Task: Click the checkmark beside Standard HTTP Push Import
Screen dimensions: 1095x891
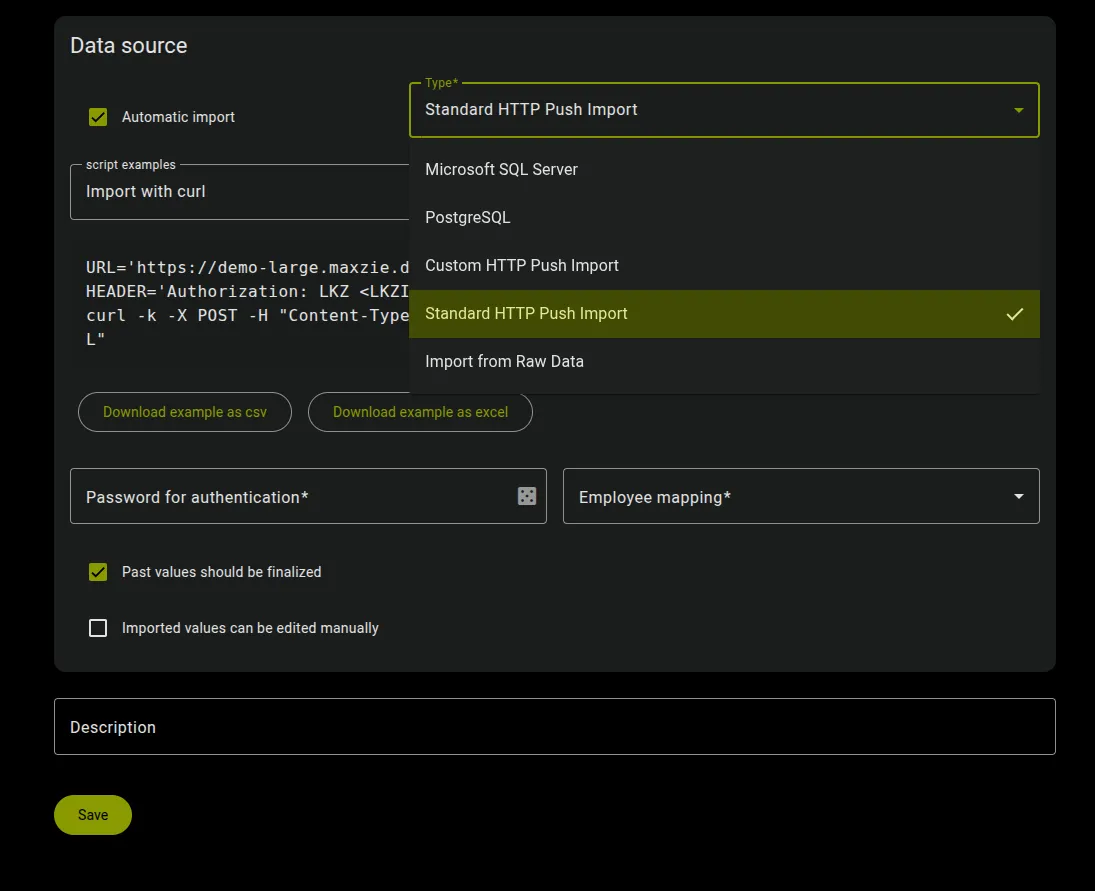Action: tap(1015, 313)
